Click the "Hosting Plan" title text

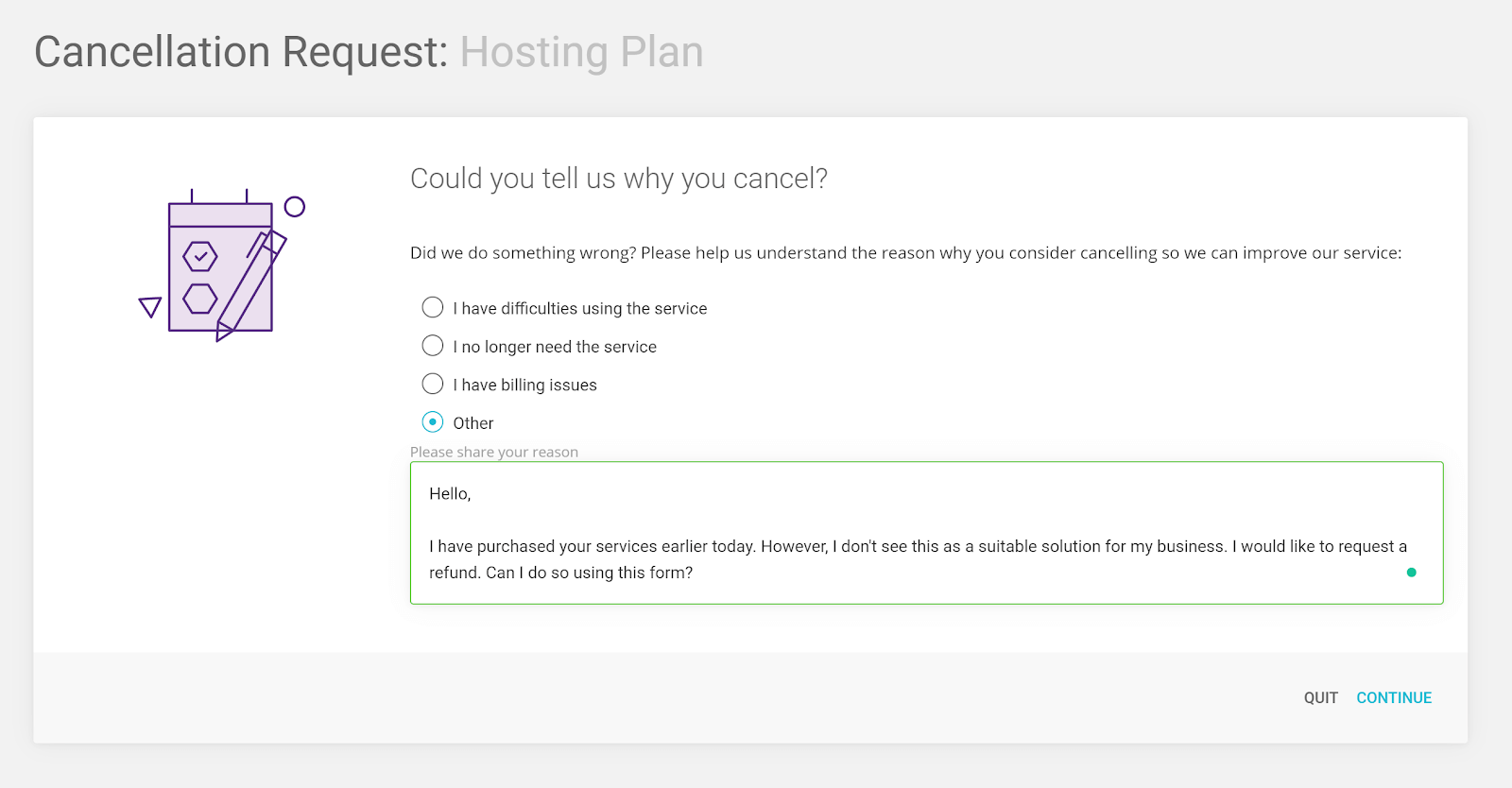[582, 52]
